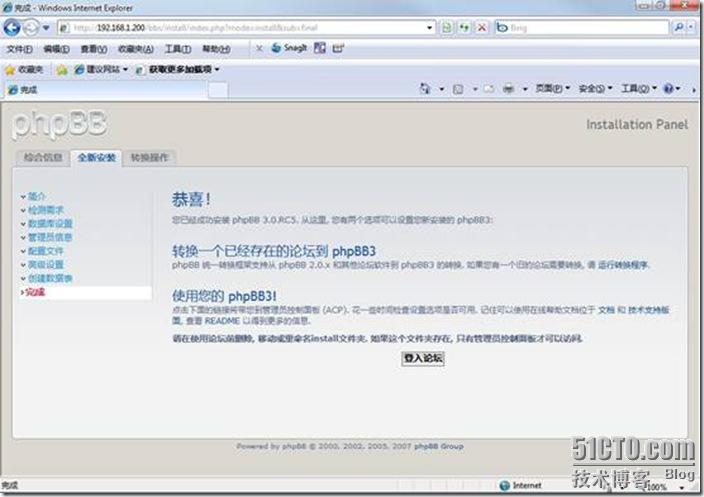Open the 编辑(E) menu

click(56, 49)
